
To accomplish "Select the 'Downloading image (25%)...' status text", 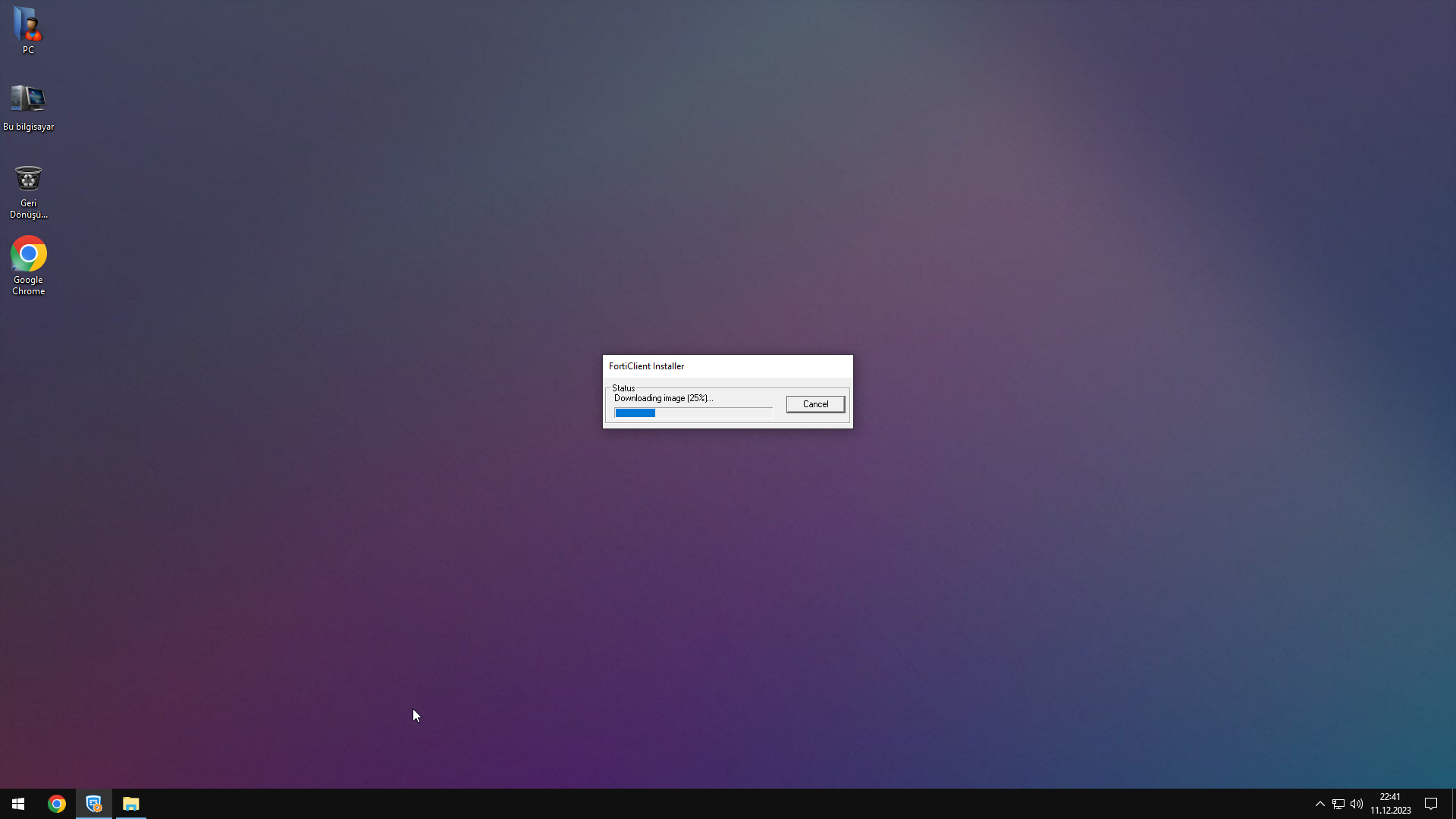I will [x=664, y=398].
